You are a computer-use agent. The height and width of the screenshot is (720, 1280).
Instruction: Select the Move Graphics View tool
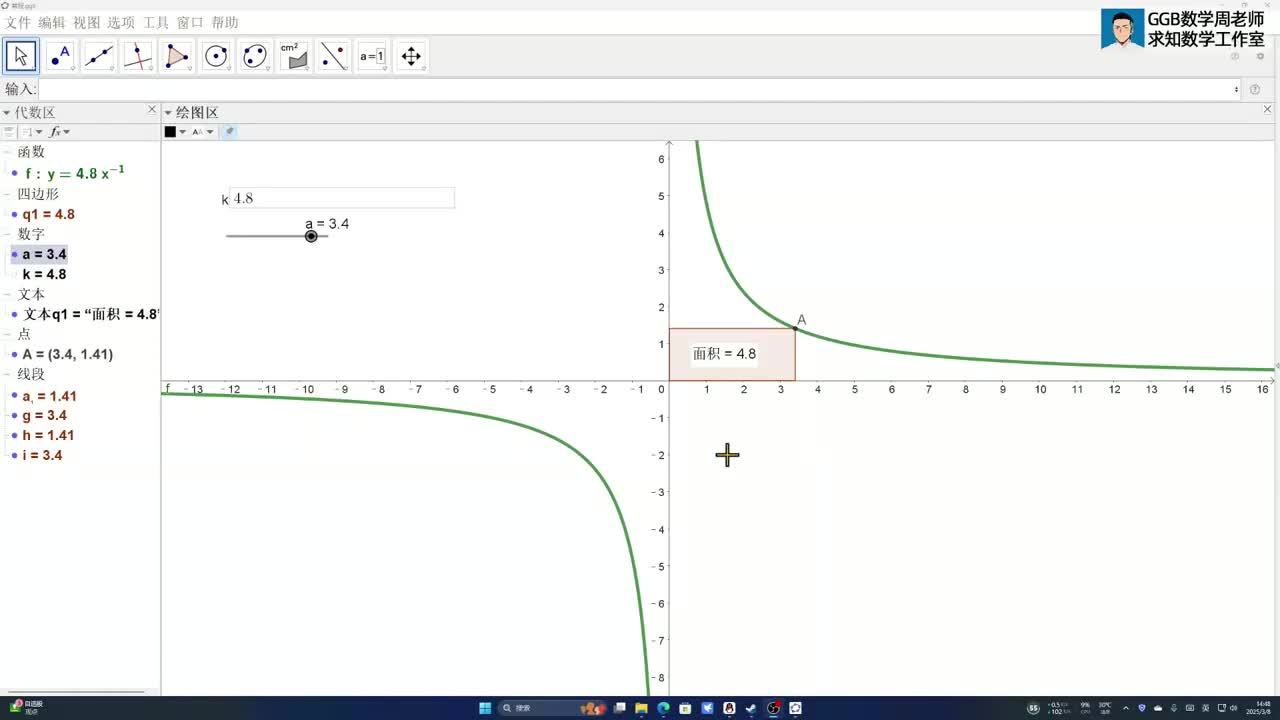point(411,56)
